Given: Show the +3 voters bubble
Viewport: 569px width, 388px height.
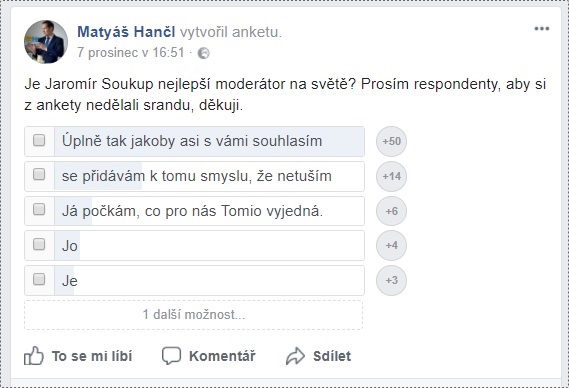Looking at the screenshot, I should click(x=391, y=280).
